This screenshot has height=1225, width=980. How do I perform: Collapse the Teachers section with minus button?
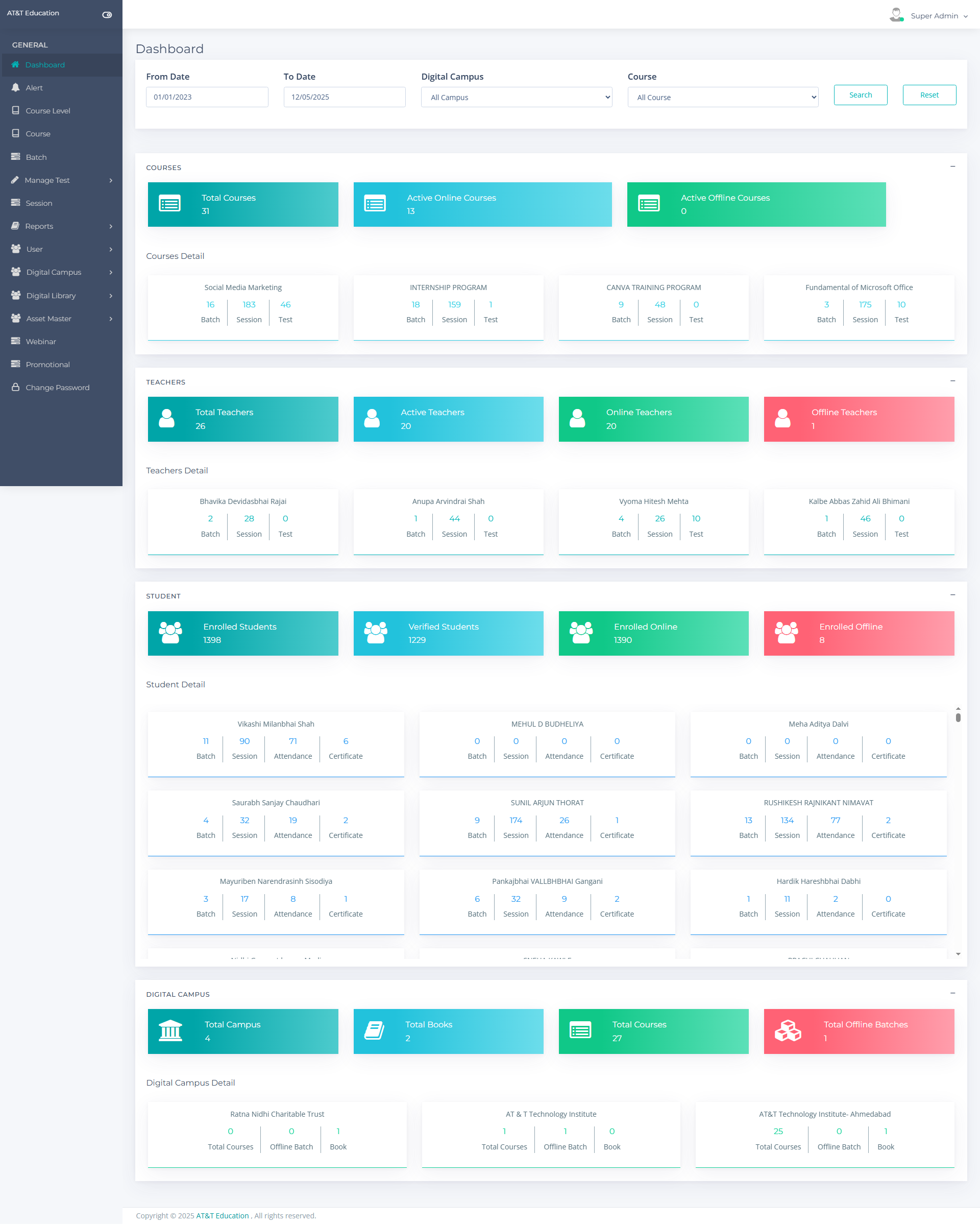953,381
